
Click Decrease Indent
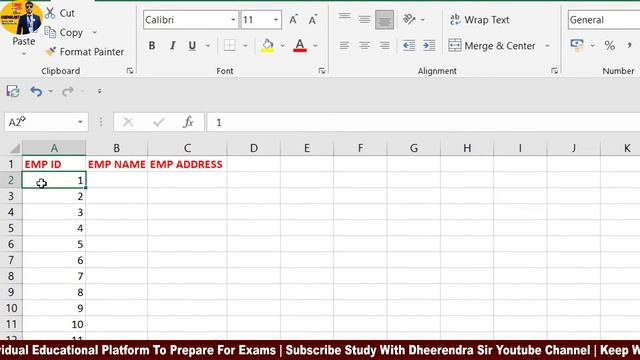pos(409,45)
